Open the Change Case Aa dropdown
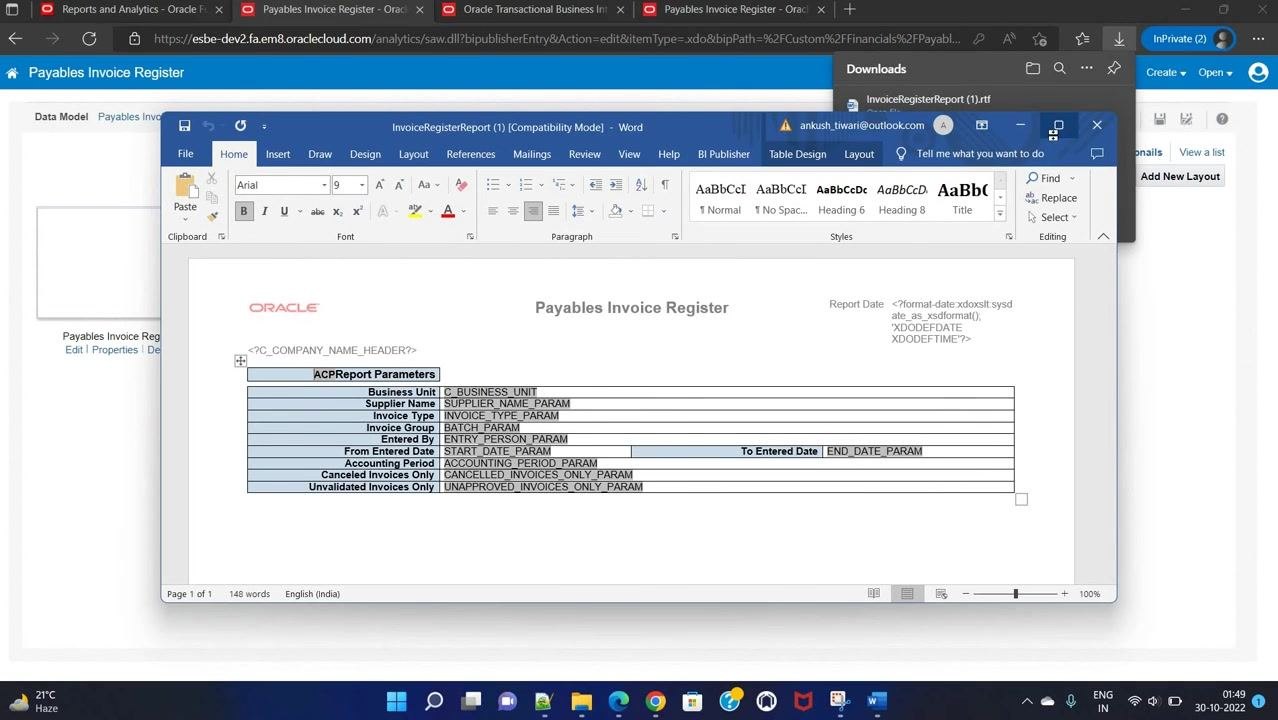The image size is (1278, 720). [429, 185]
